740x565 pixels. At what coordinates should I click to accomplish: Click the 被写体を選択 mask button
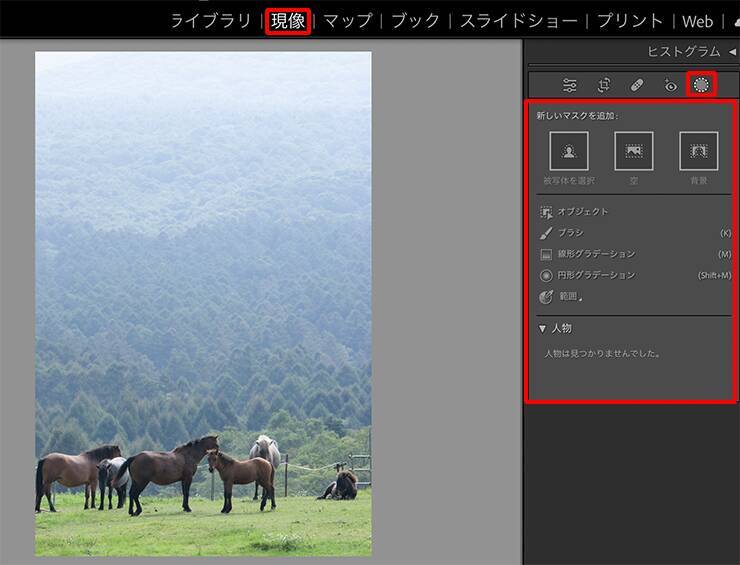coord(569,151)
